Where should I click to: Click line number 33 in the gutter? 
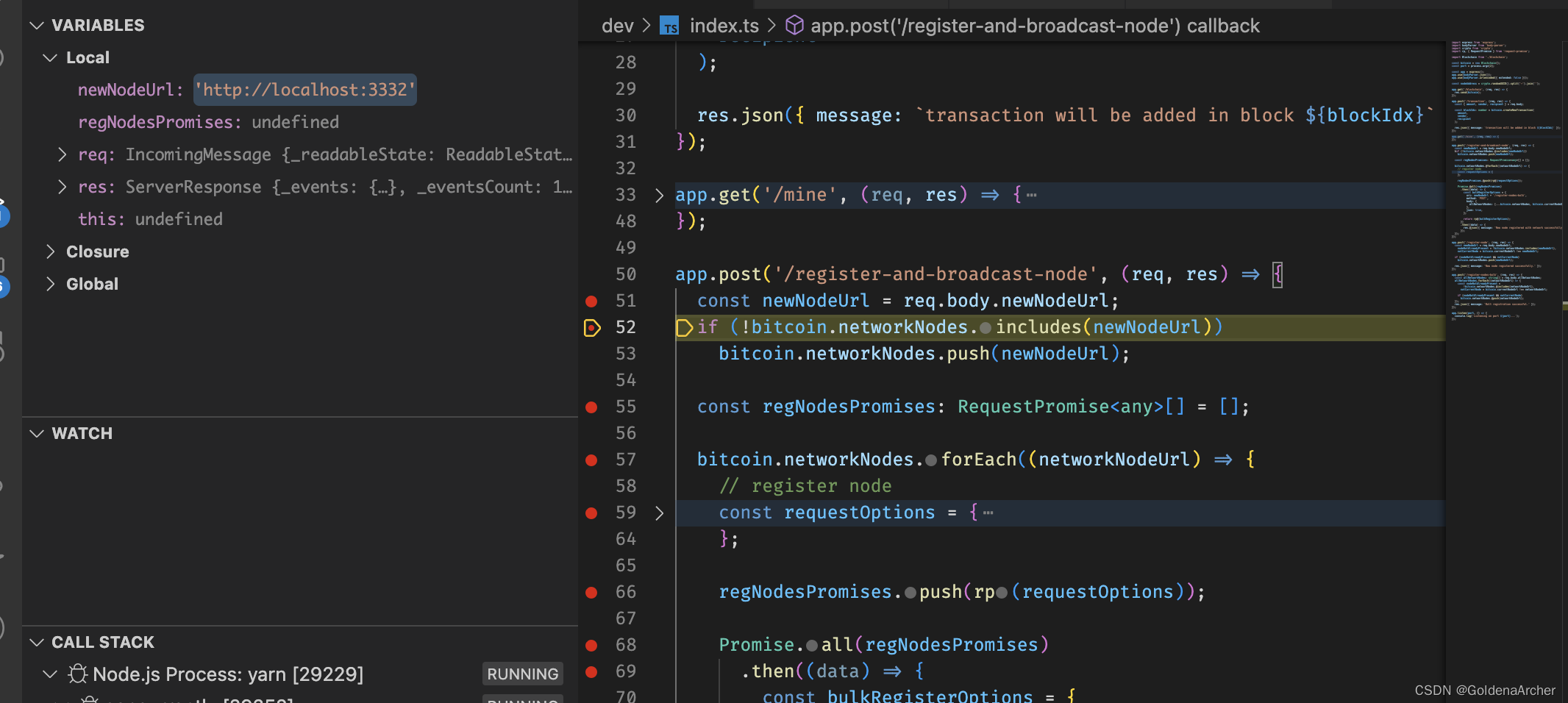tap(626, 195)
